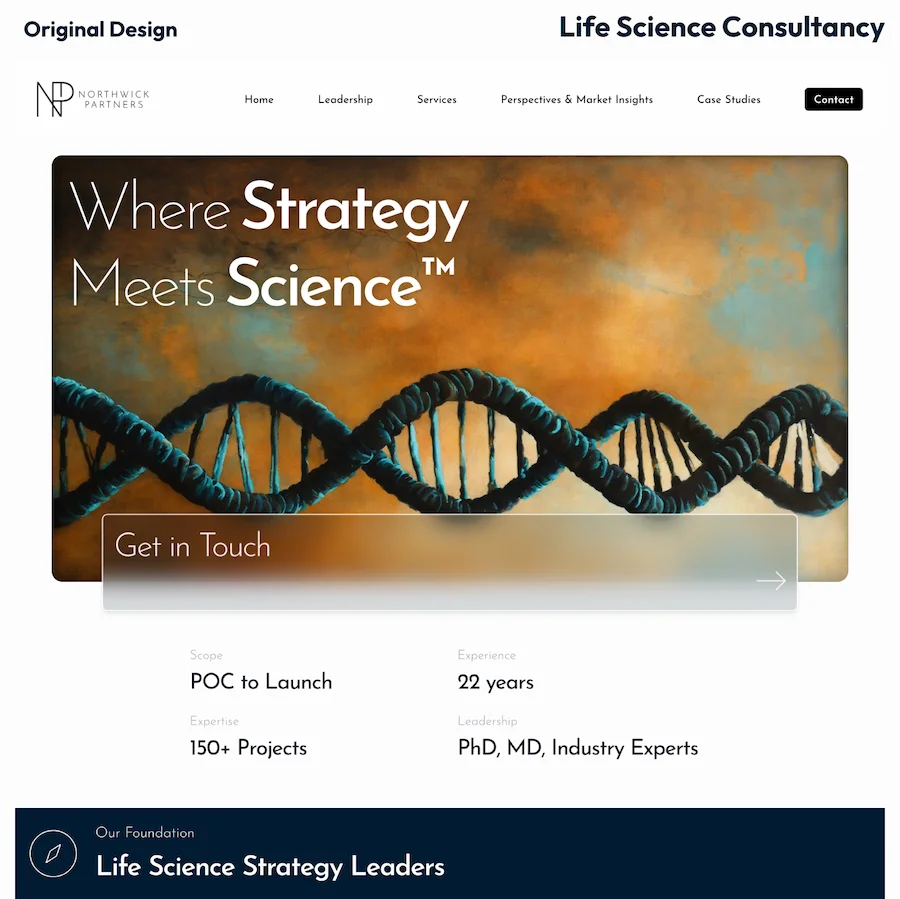Open the Services menu link

coord(437,99)
